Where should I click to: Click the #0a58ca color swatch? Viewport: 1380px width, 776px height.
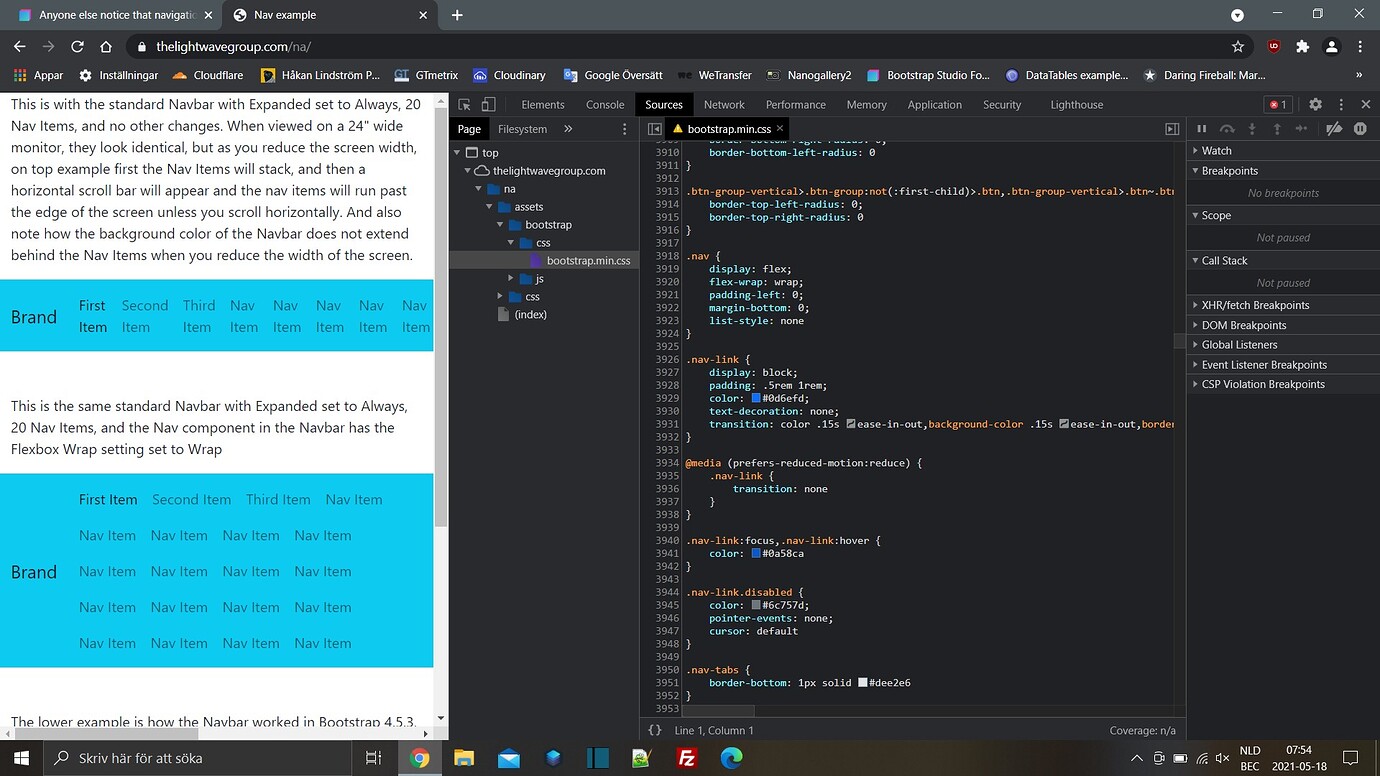click(x=756, y=553)
